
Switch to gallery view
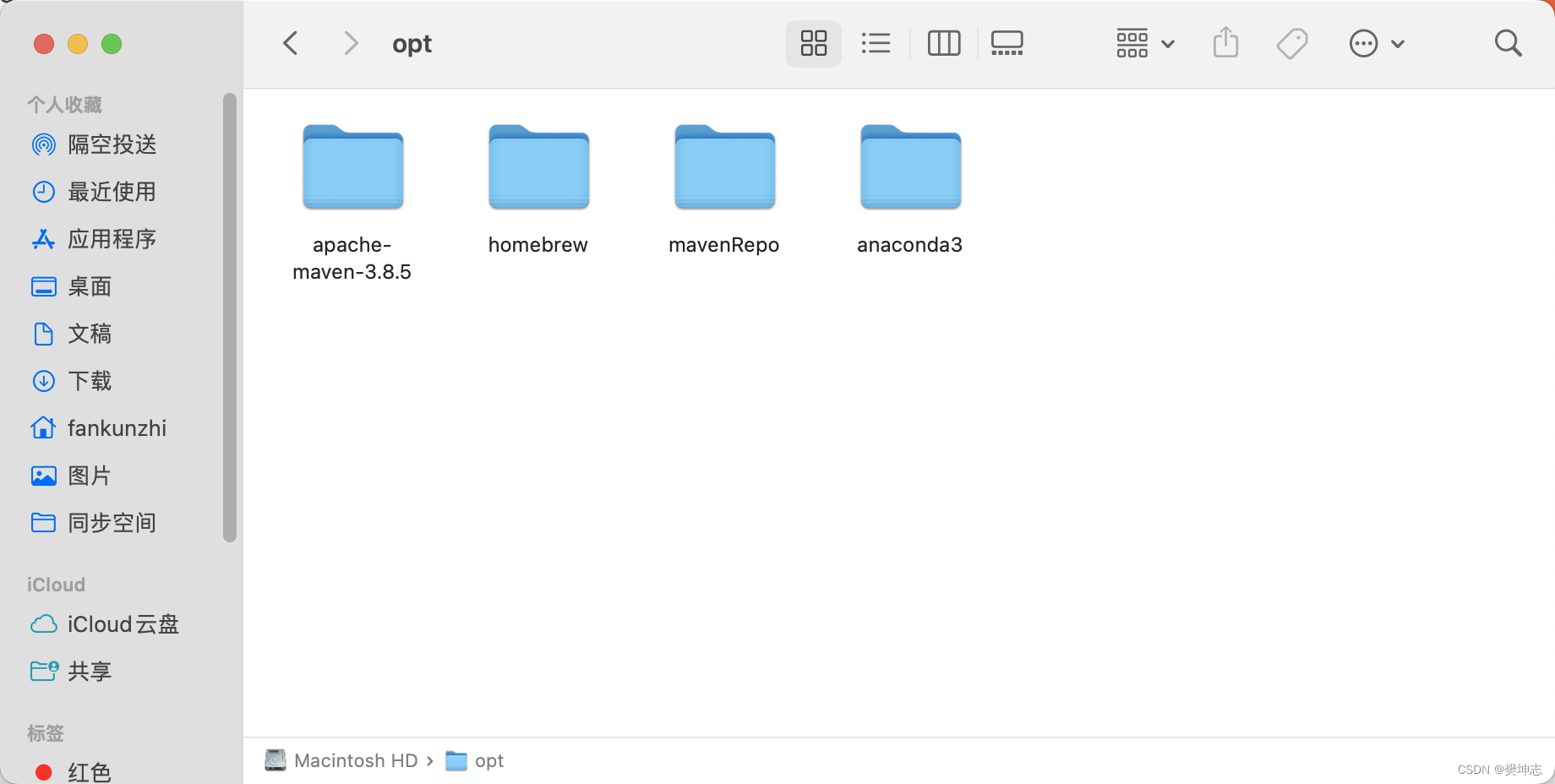click(1007, 43)
